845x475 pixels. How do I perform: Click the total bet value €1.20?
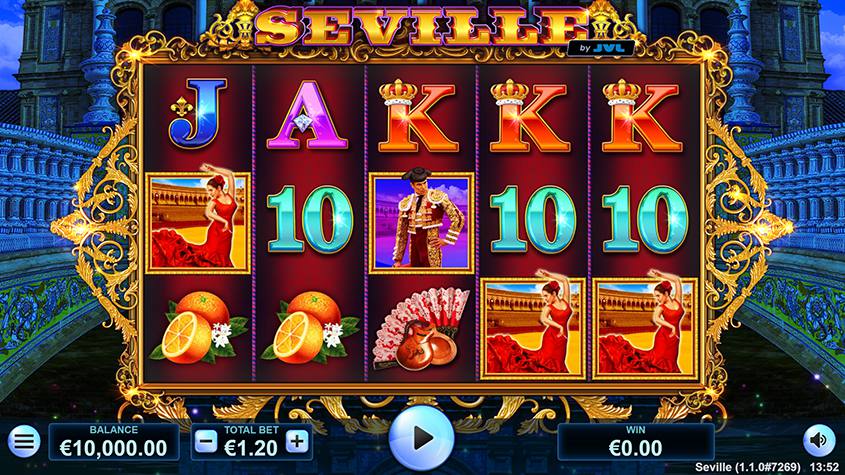tap(251, 448)
